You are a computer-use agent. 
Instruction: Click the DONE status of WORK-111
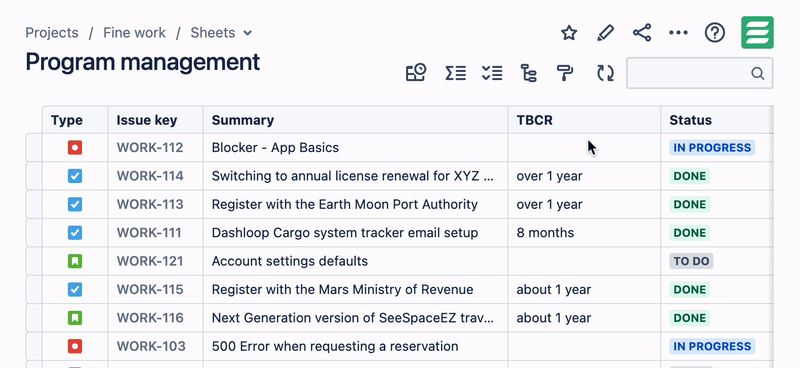click(690, 233)
